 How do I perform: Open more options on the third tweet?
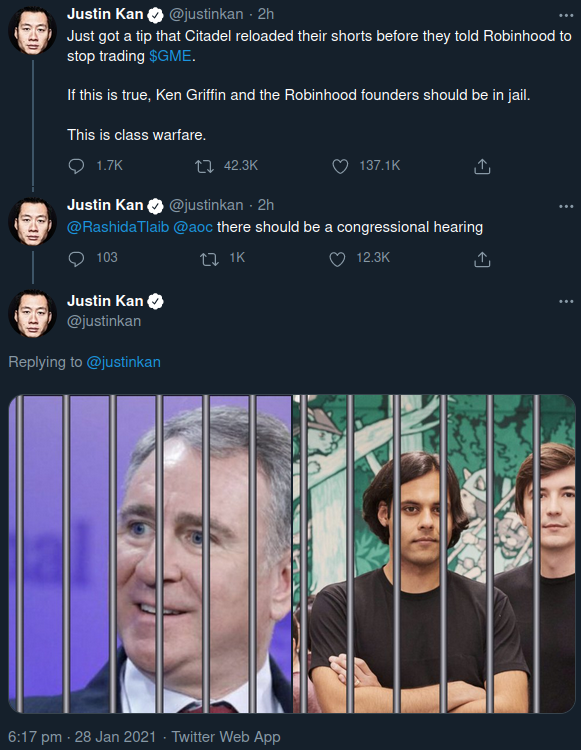point(566,301)
